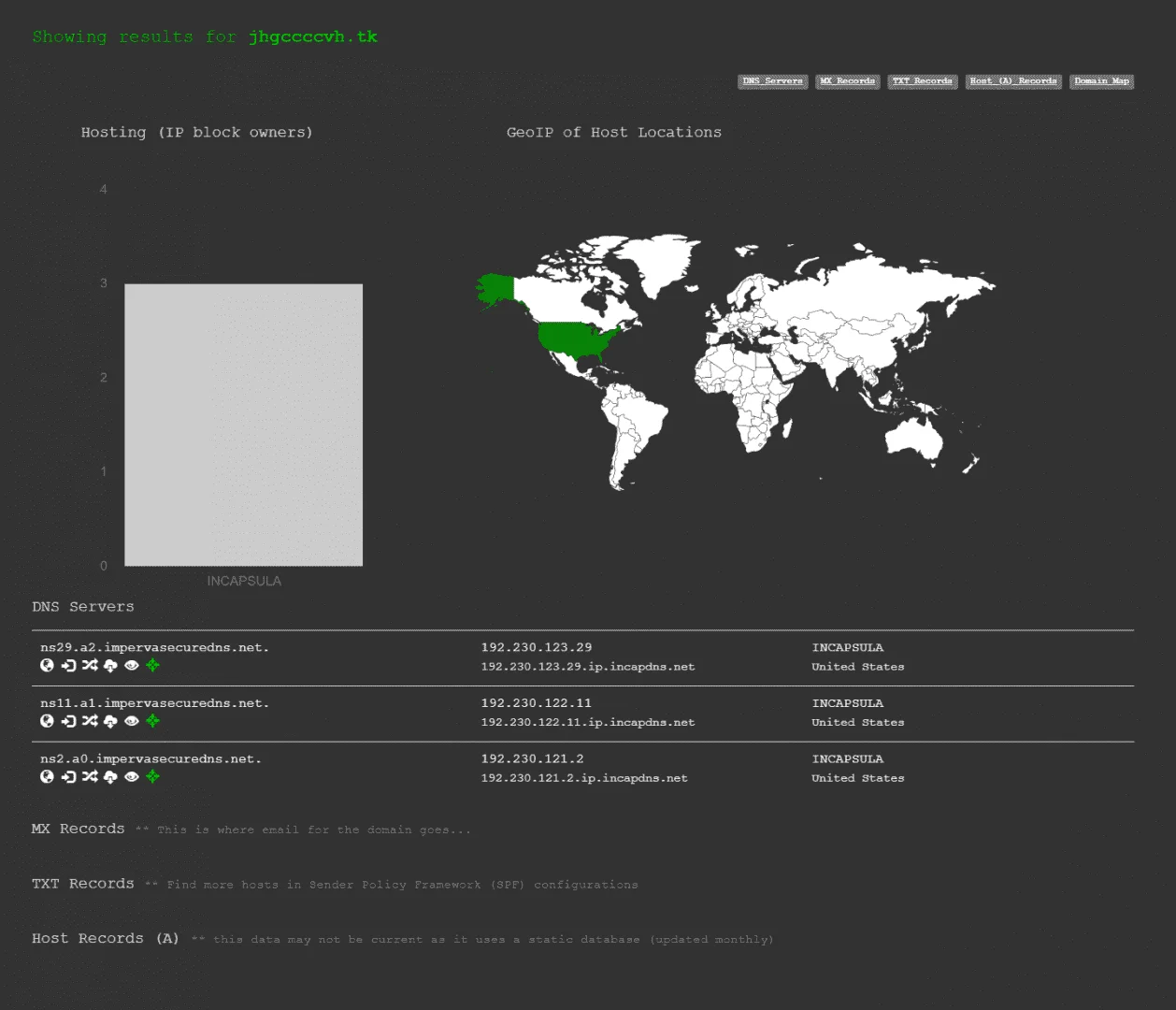
Task: Click the sign-in arrow icon under ns29.a2.impervasecuredns.net
Action: 68,666
